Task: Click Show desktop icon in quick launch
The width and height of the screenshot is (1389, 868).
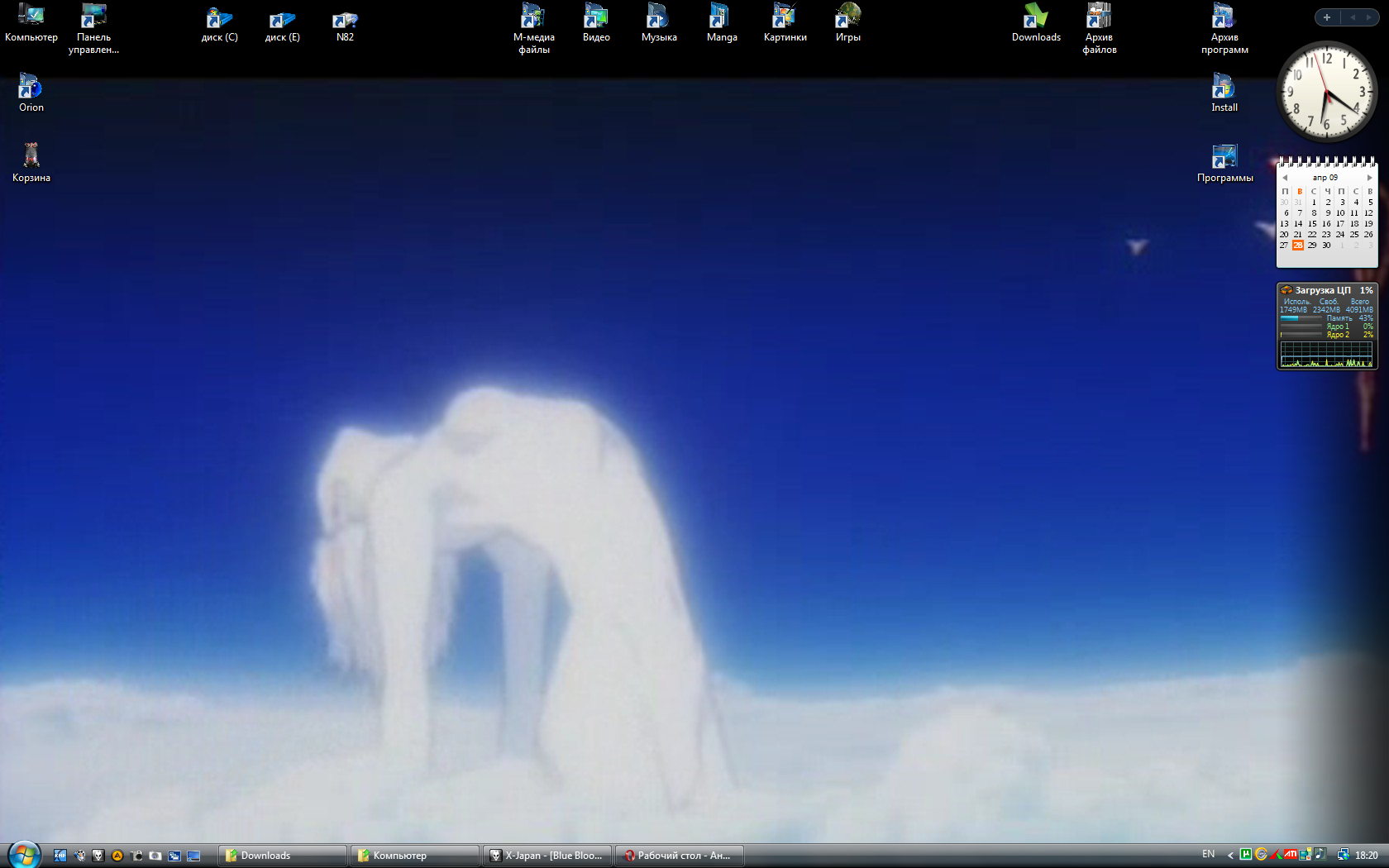Action: pyautogui.click(x=193, y=856)
